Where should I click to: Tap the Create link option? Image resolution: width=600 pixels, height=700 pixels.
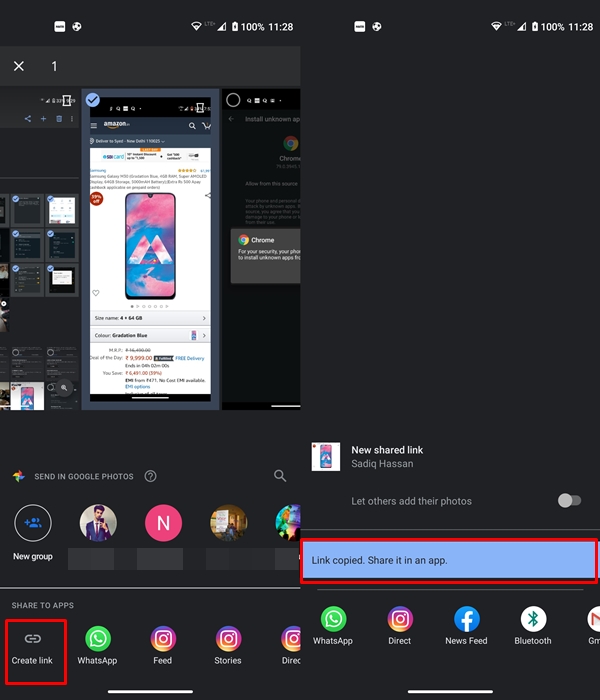(32, 648)
